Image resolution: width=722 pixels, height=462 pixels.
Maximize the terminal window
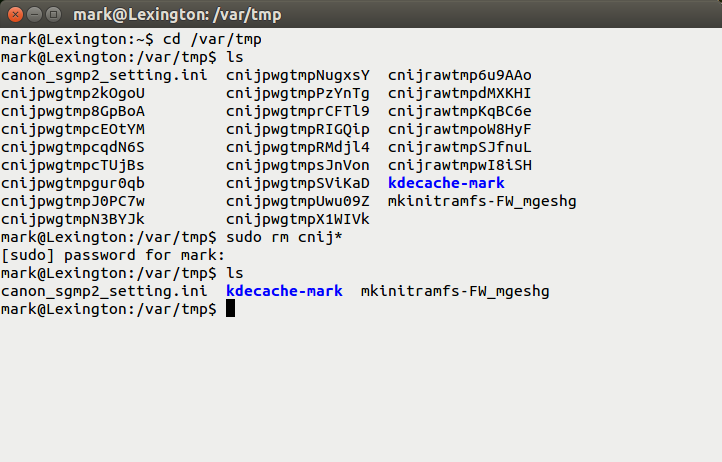pyautogui.click(x=51, y=14)
